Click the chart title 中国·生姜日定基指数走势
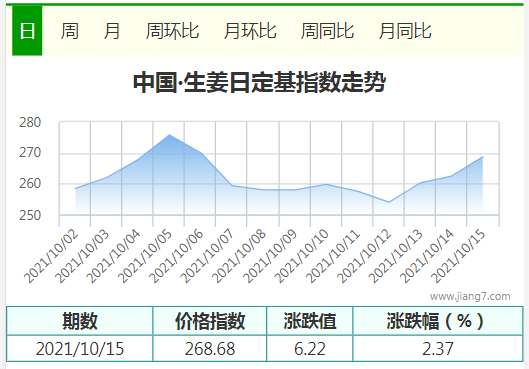Screen dimensions: 529x369 pos(259,82)
